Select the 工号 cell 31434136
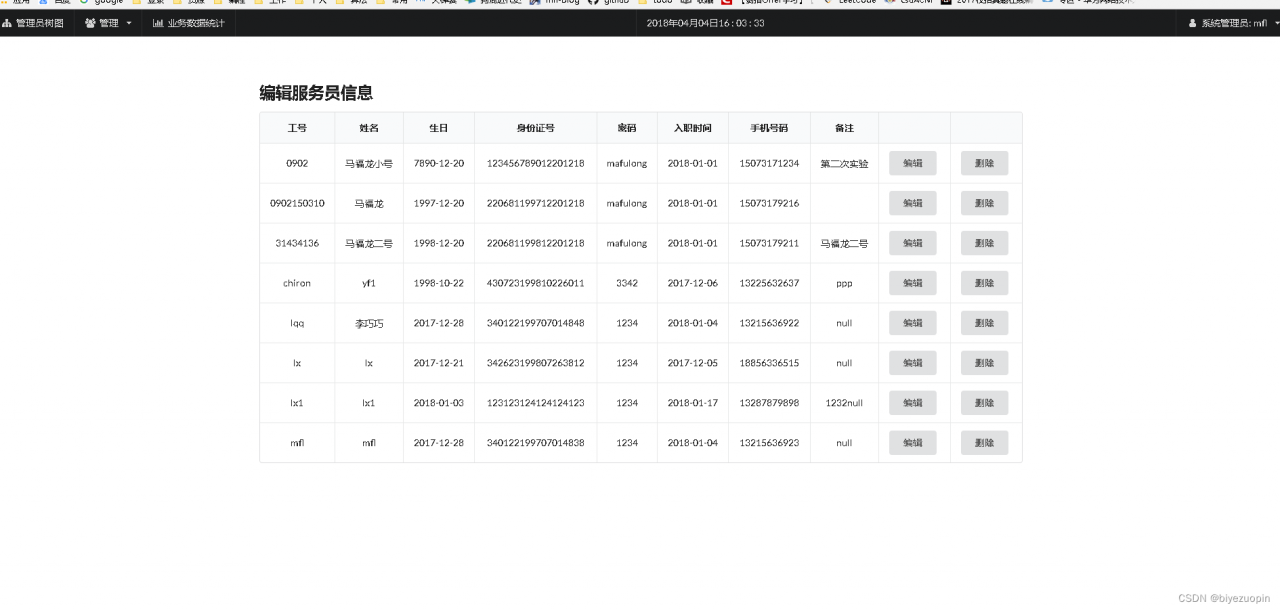 point(297,243)
